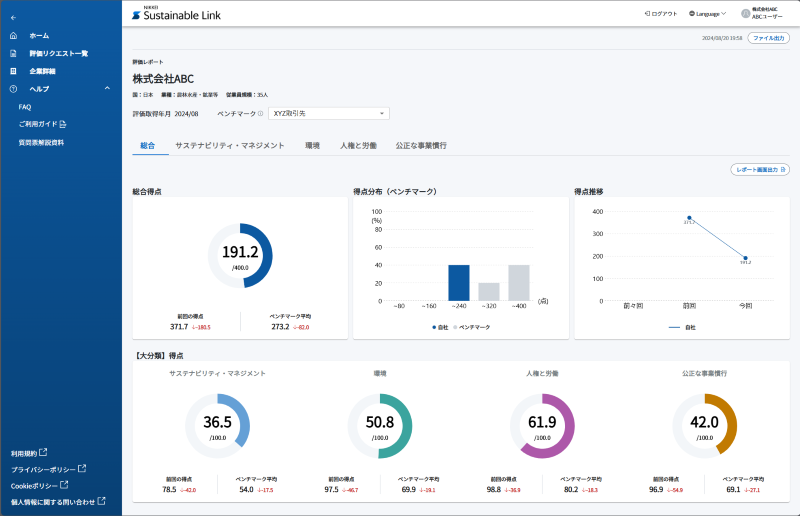
Task: Click the user avatar icon in header
Action: [745, 14]
